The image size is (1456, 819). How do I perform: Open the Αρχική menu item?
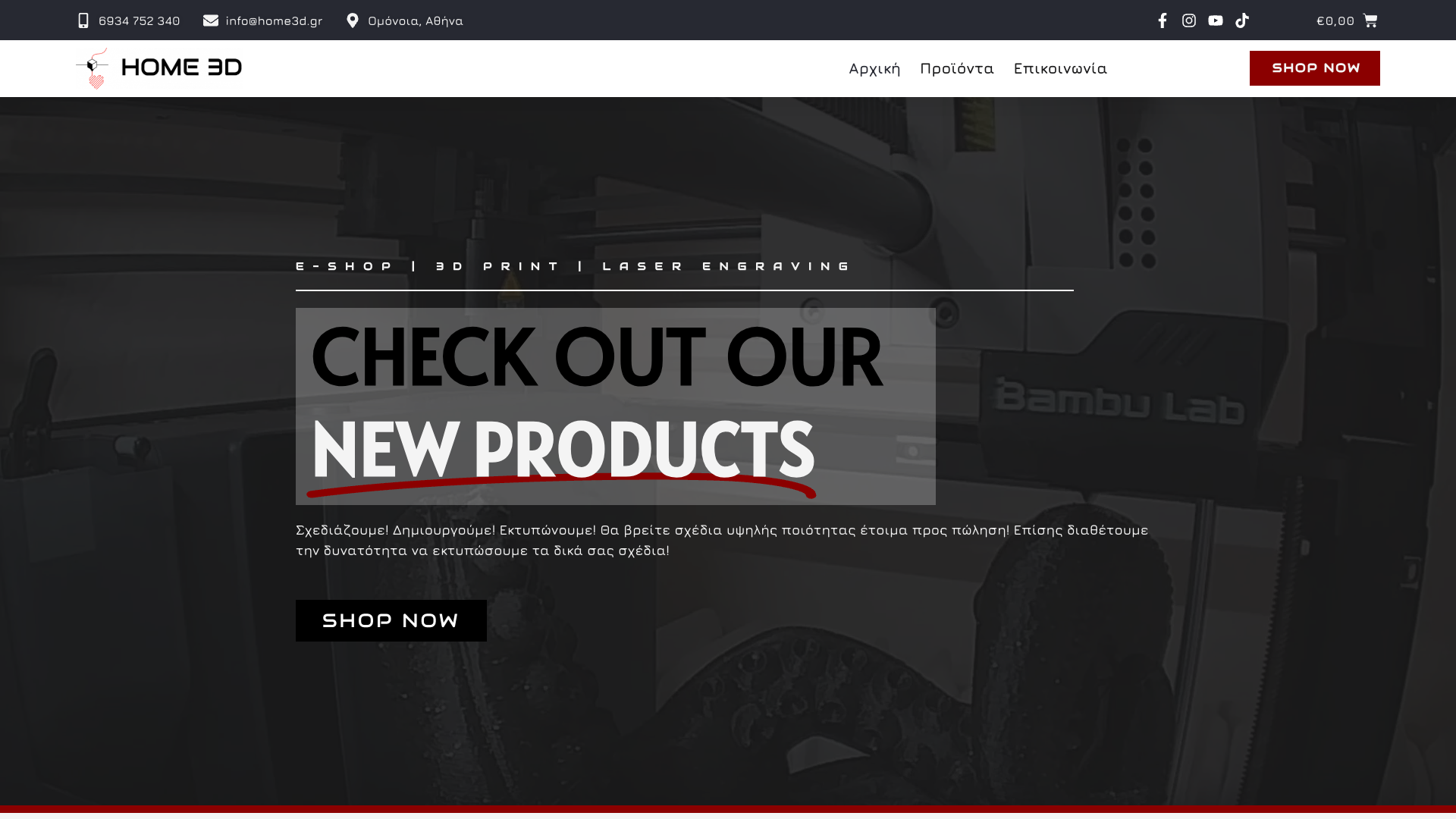pos(874,69)
